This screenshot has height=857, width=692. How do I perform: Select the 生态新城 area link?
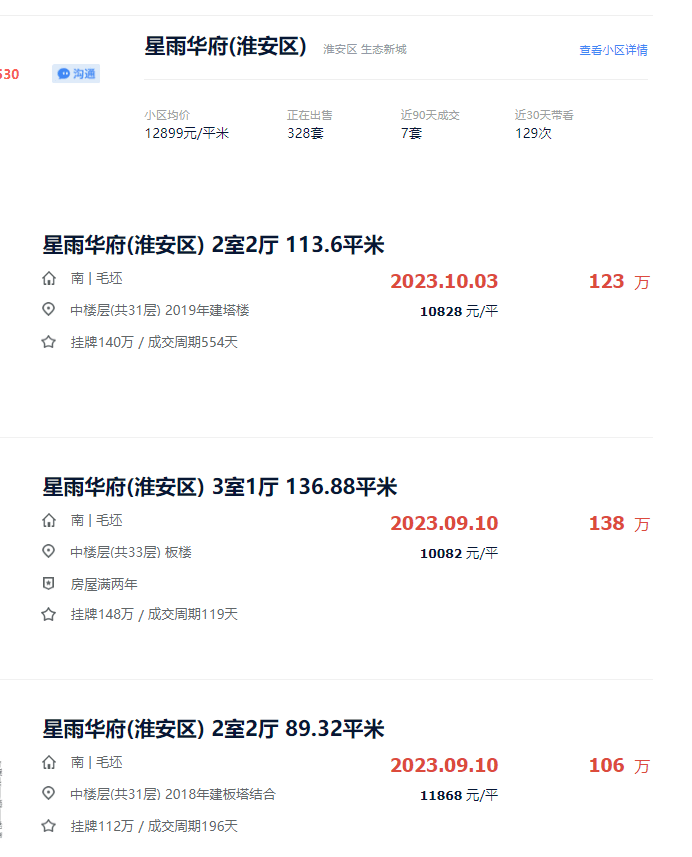coord(384,50)
